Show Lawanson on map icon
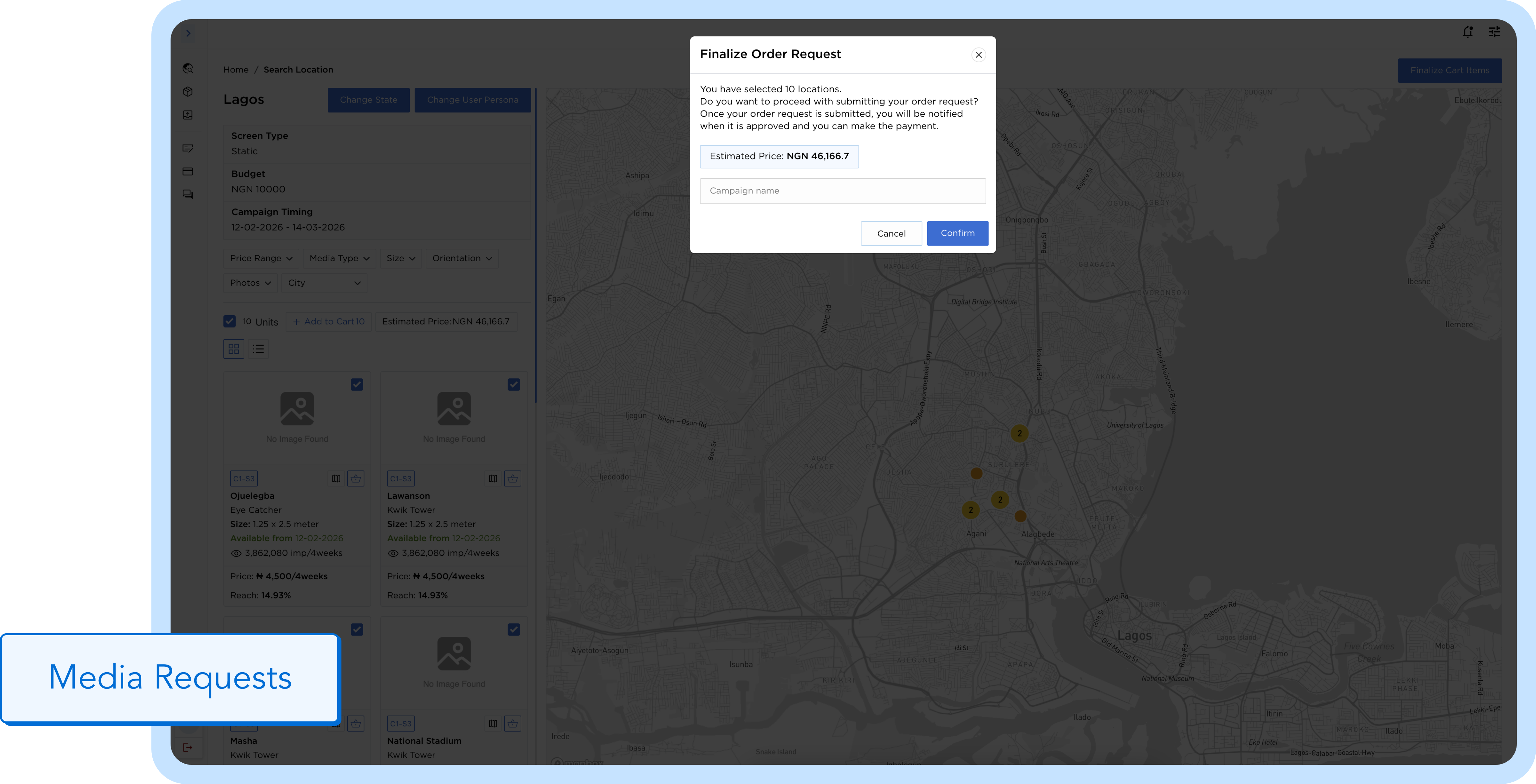This screenshot has width=1536, height=784. [x=493, y=478]
